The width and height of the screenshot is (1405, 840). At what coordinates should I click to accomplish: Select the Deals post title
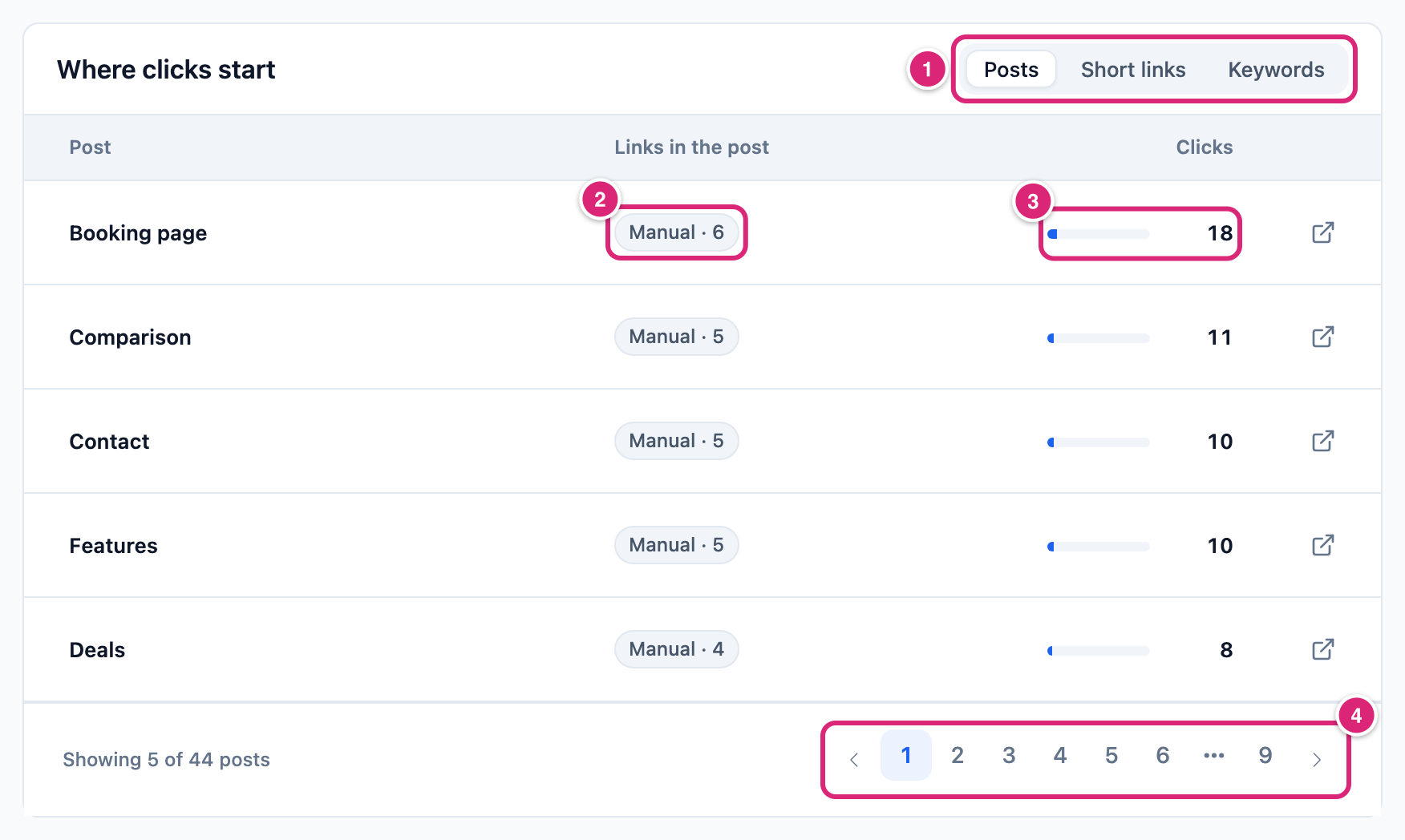[97, 650]
